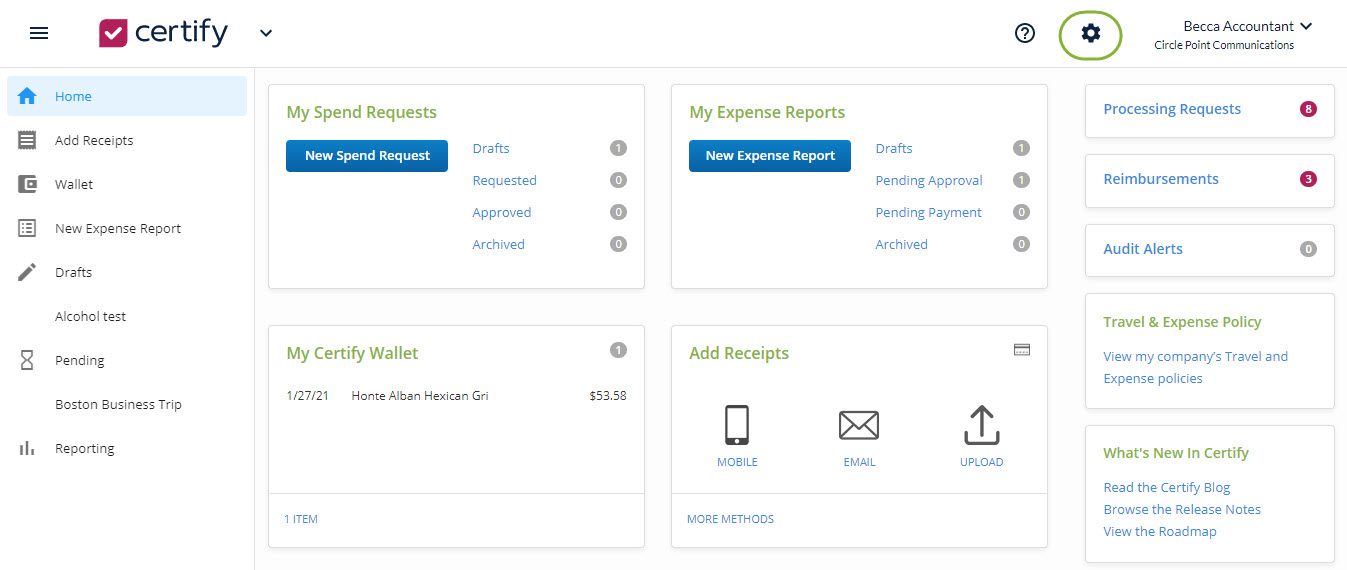Click the Mobile phone receipt icon
This screenshot has height=570, width=1347.
(x=737, y=426)
